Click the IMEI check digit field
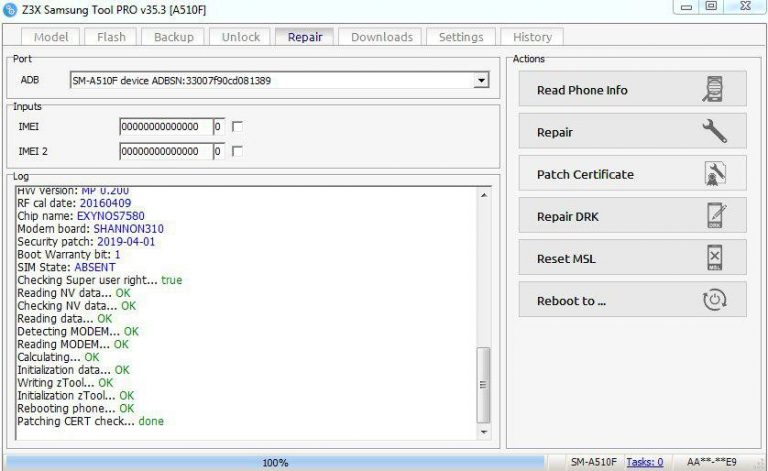 [219, 127]
